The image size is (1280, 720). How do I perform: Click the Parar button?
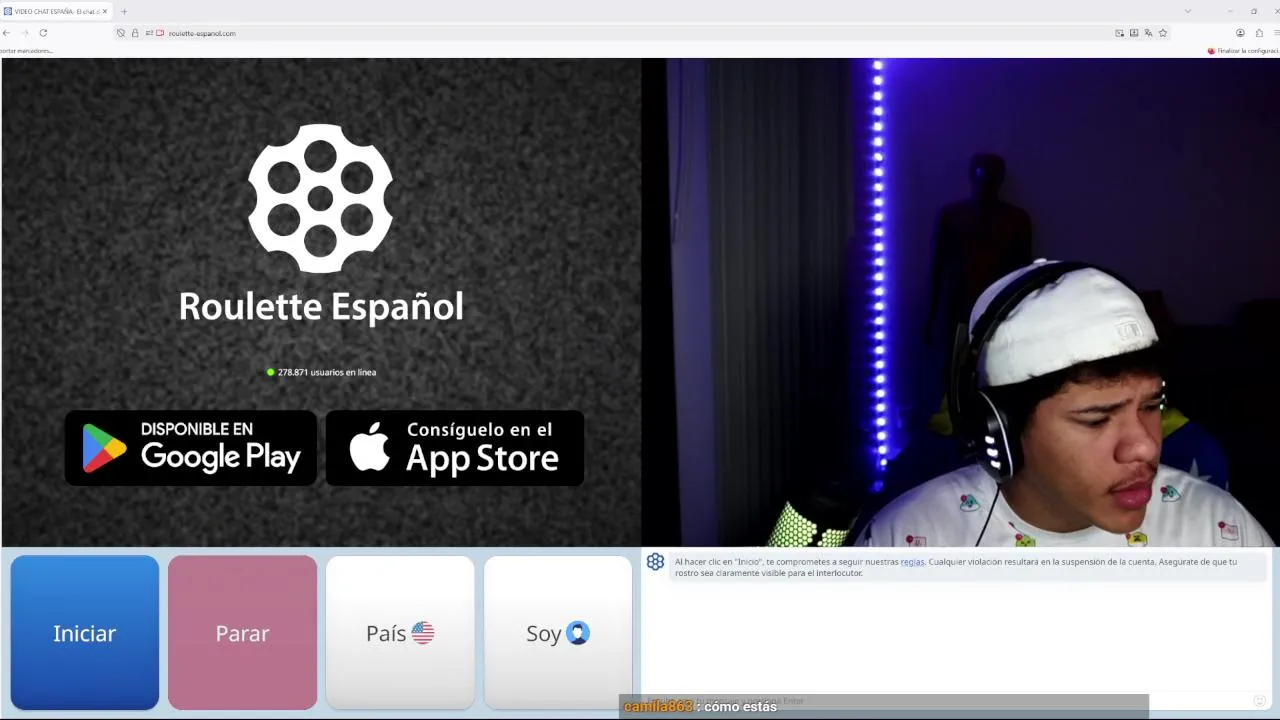pos(242,633)
